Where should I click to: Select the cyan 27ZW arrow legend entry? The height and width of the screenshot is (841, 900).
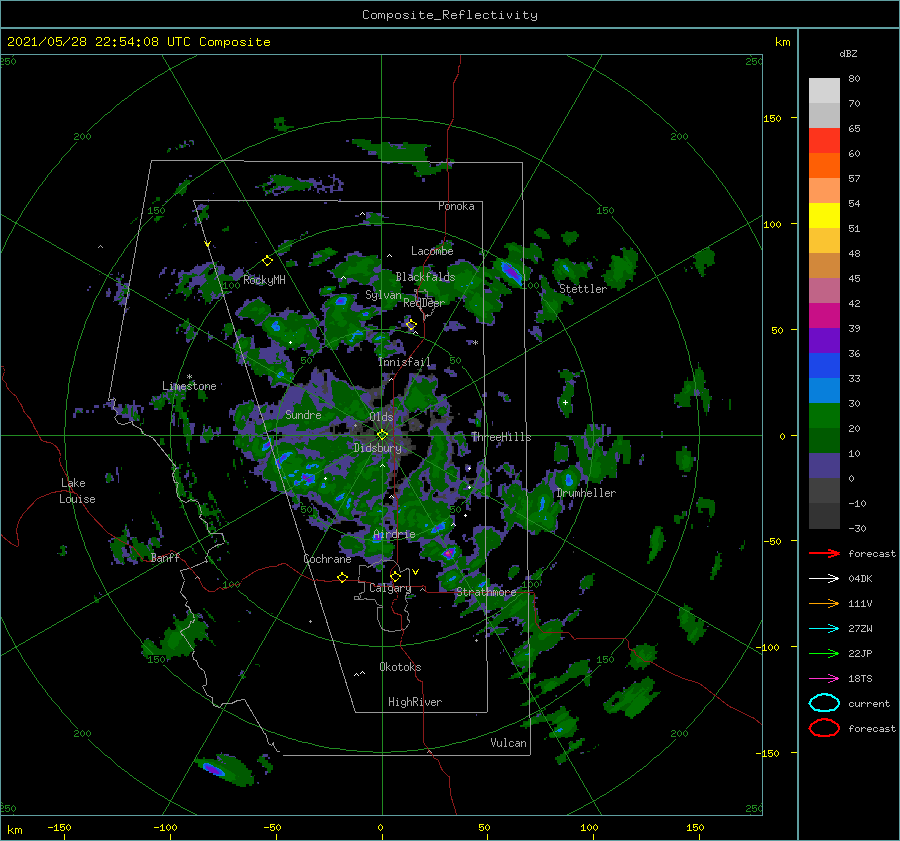point(824,629)
